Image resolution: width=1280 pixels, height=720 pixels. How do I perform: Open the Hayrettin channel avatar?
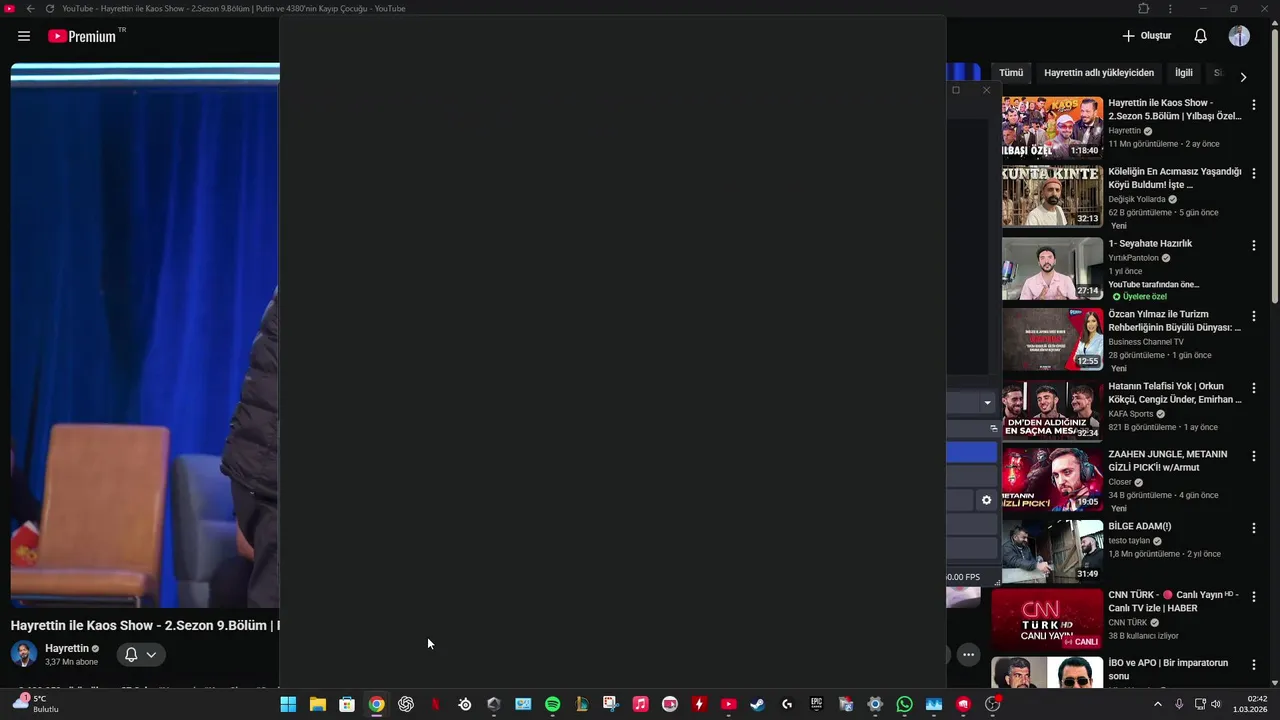[x=24, y=654]
